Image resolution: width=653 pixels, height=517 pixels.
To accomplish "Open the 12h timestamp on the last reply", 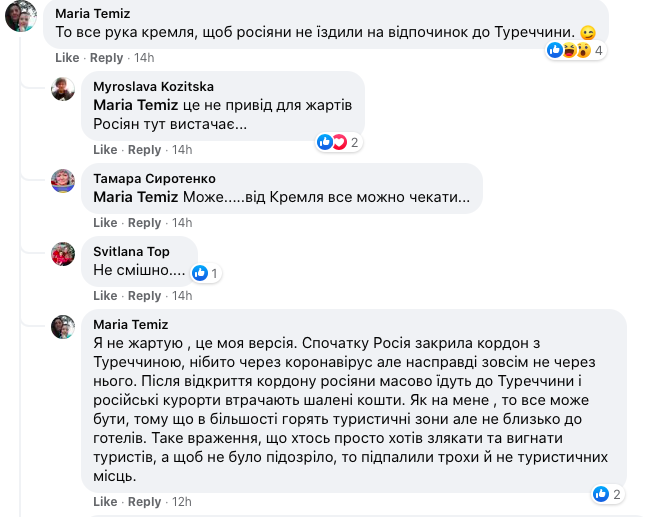I will [x=182, y=502].
